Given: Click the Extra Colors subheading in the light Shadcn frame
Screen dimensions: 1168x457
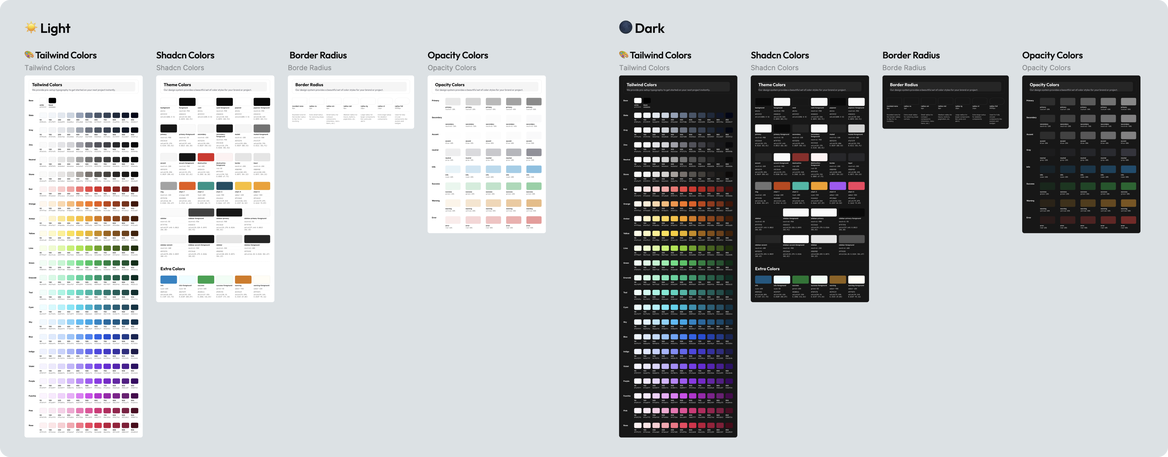Looking at the screenshot, I should pos(173,269).
